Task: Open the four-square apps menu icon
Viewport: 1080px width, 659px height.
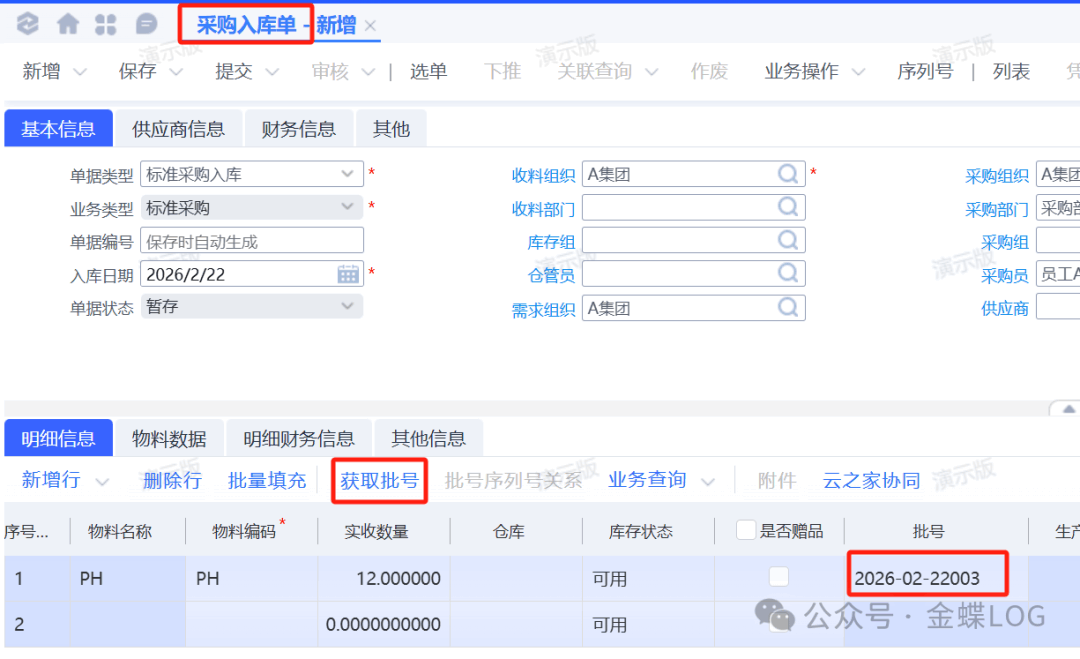Action: click(106, 24)
